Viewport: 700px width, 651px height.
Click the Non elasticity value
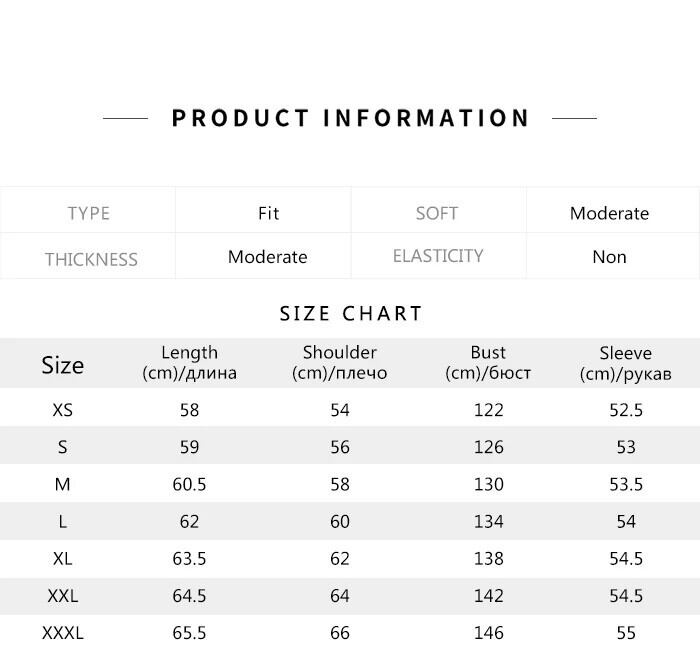609,257
